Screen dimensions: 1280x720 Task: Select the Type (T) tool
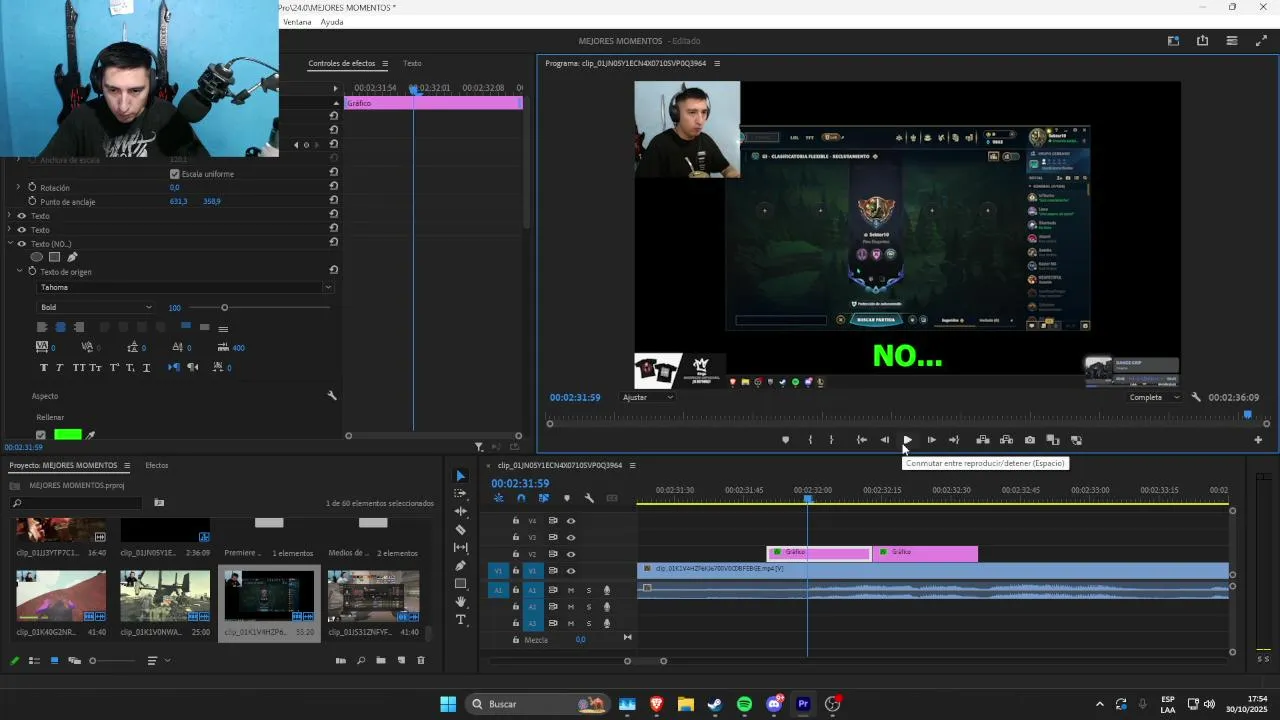[460, 619]
